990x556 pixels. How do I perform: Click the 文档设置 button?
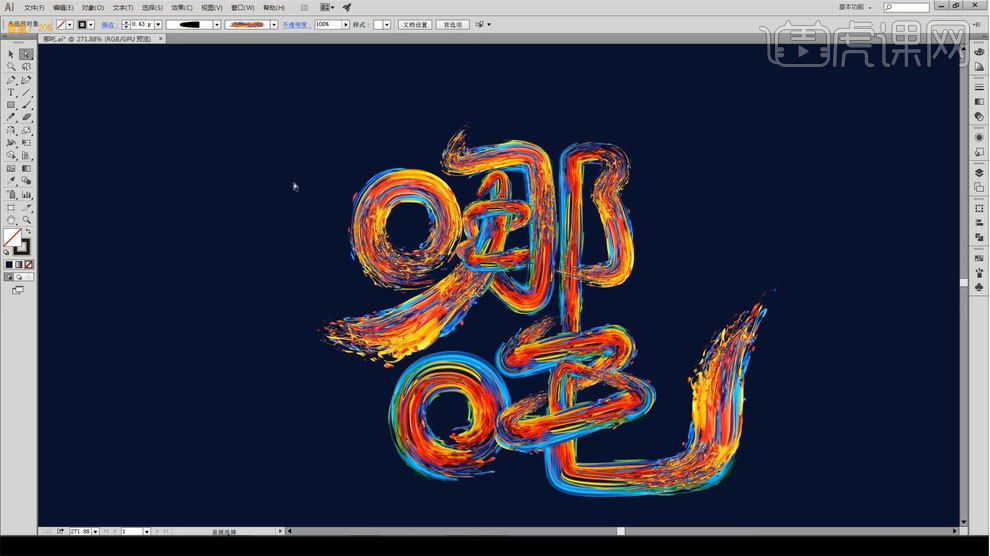coord(415,25)
